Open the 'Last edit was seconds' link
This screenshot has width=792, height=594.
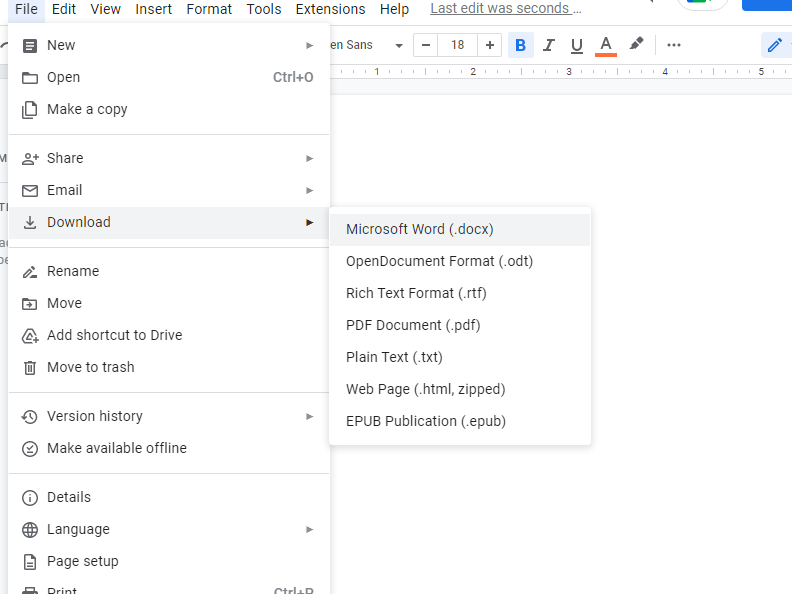(x=505, y=9)
